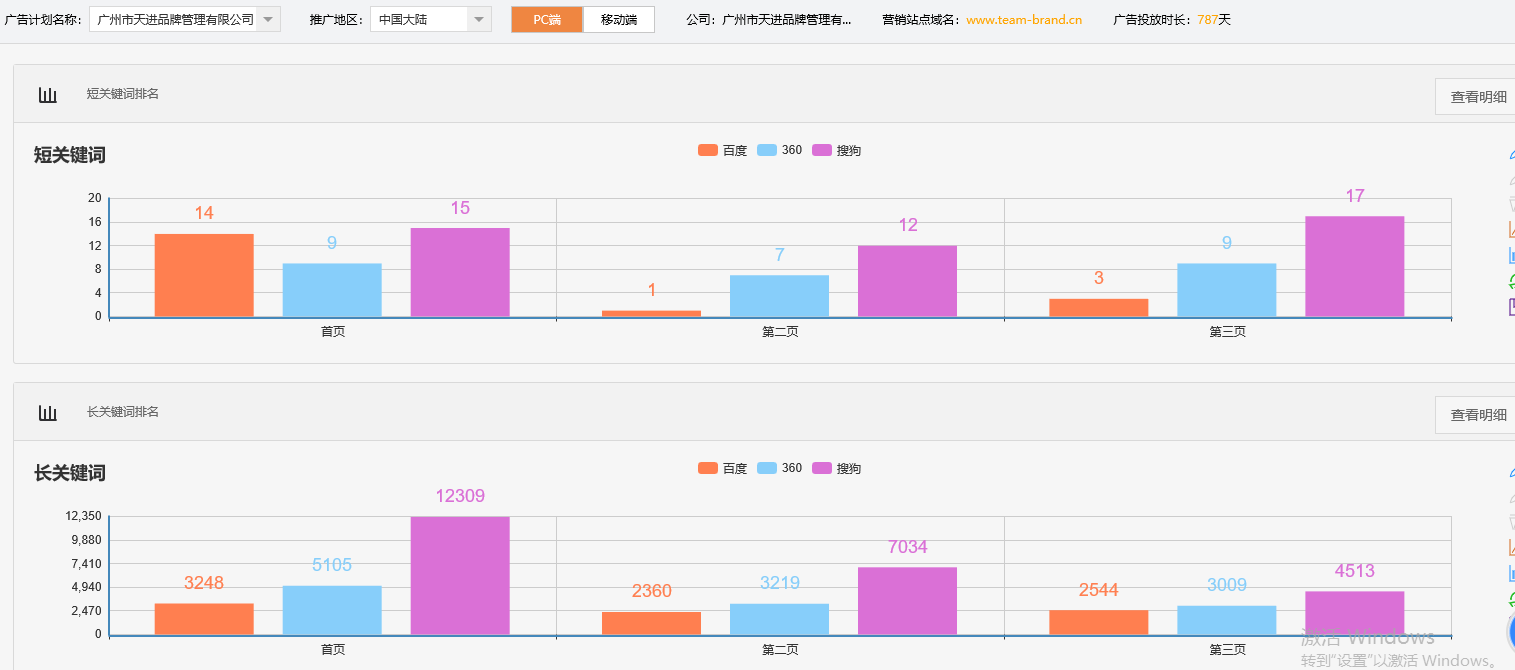The image size is (1515, 670).
Task: Click the bar chart icon next to 长关键词排名
Action: click(x=47, y=412)
